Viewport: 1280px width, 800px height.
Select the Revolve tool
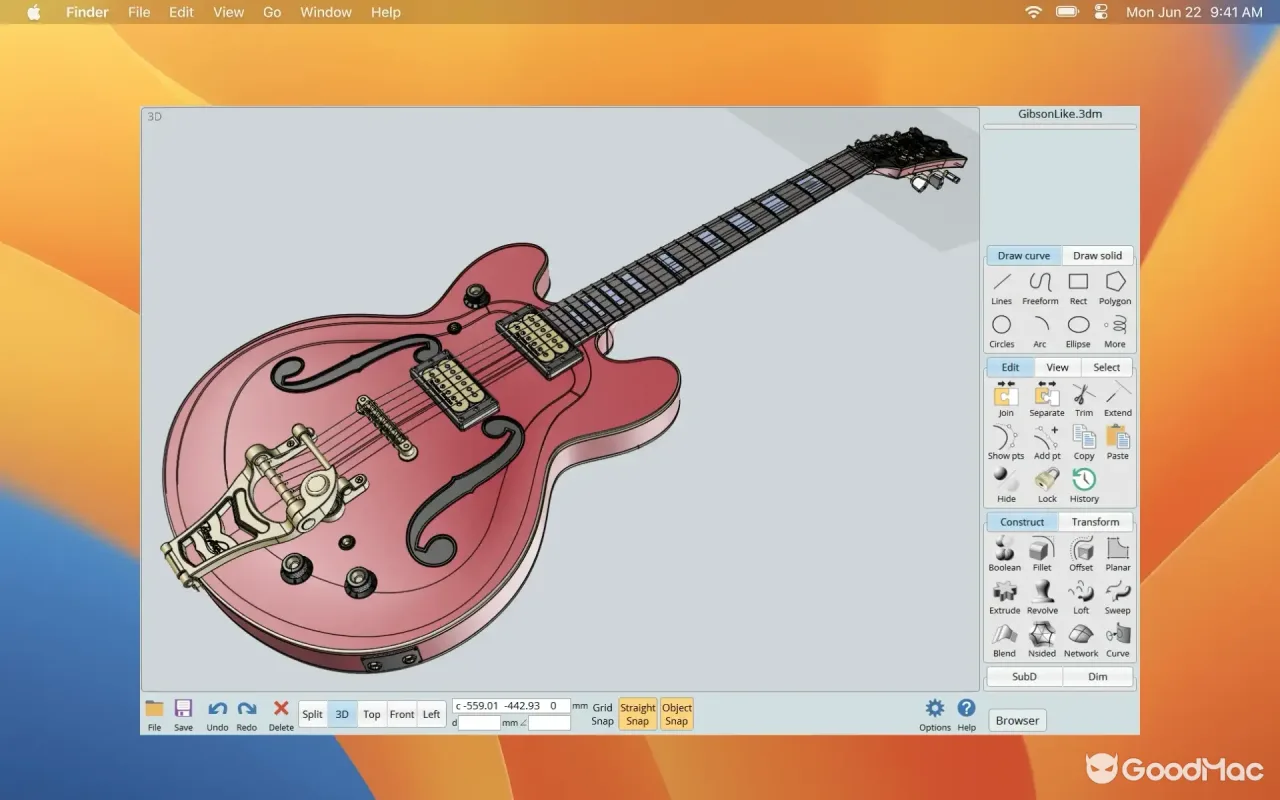pos(1042,597)
